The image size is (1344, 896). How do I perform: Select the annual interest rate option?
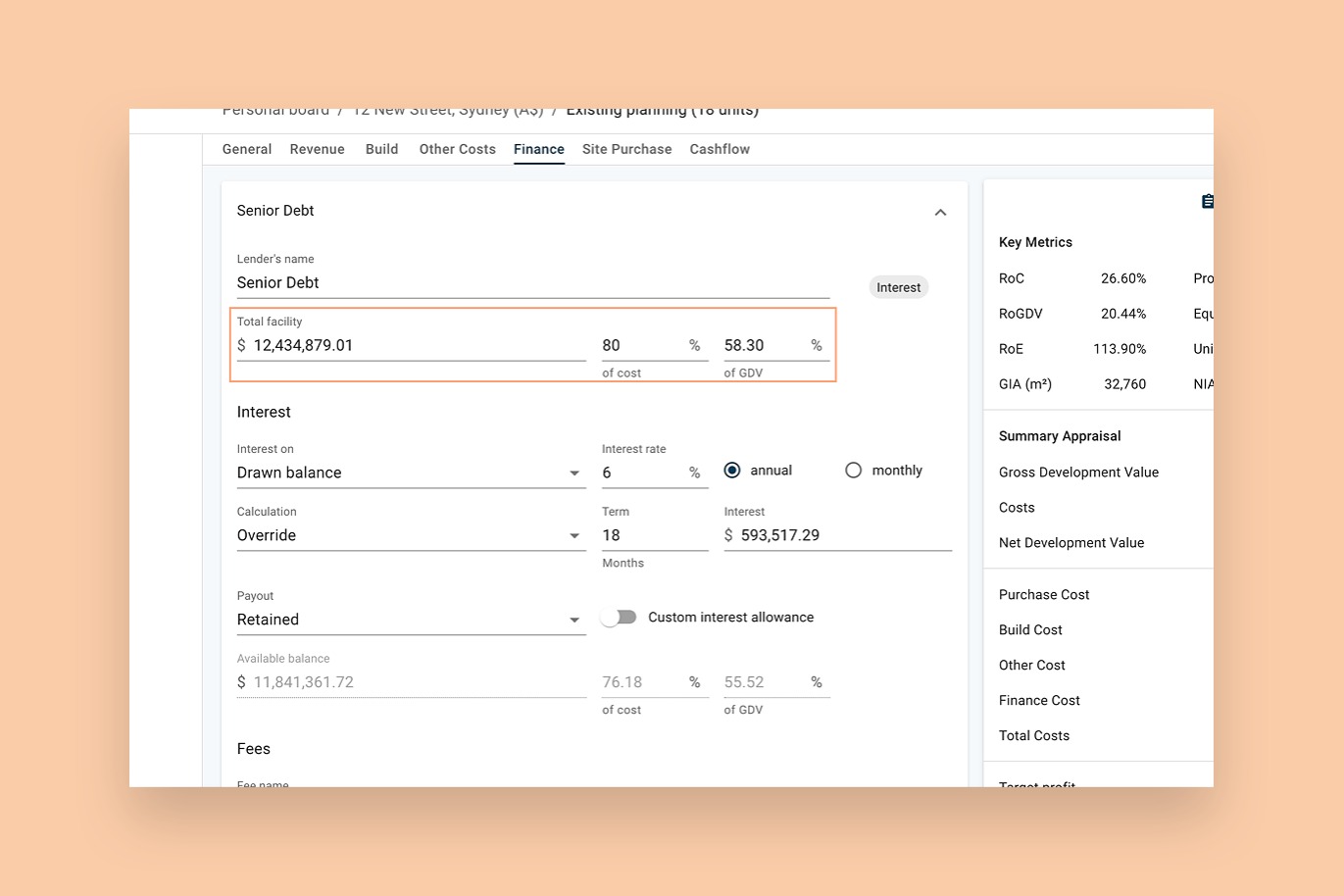click(x=732, y=470)
